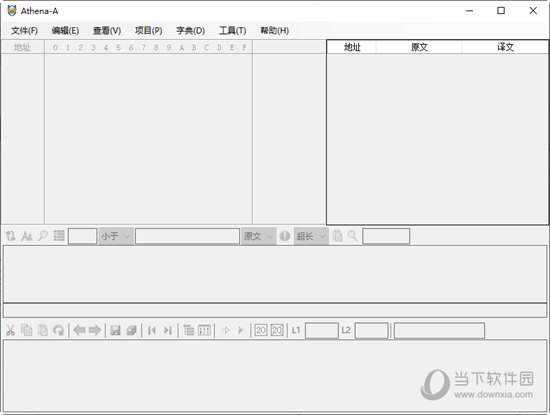Click the L1 input field
550x415 pixels.
322,330
